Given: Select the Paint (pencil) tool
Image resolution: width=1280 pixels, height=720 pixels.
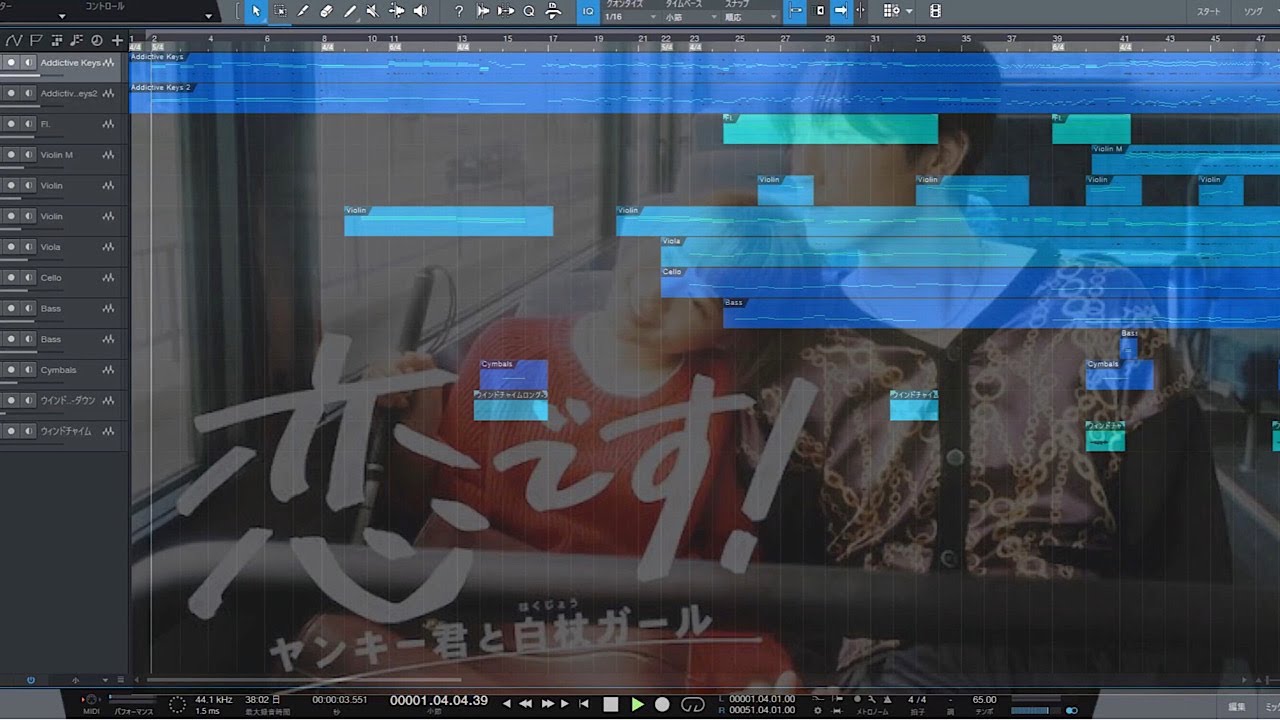Looking at the screenshot, I should [350, 11].
